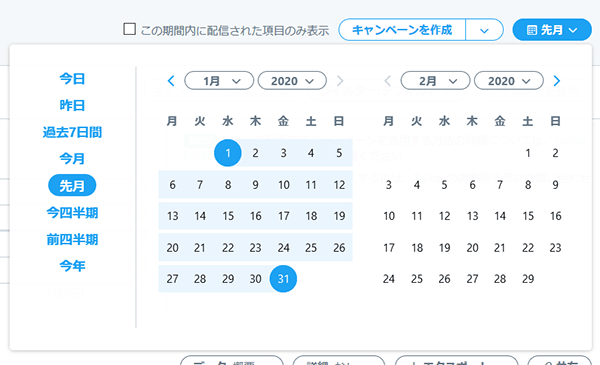
Task: Click the disabled left arrow before 2月
Action: [388, 81]
